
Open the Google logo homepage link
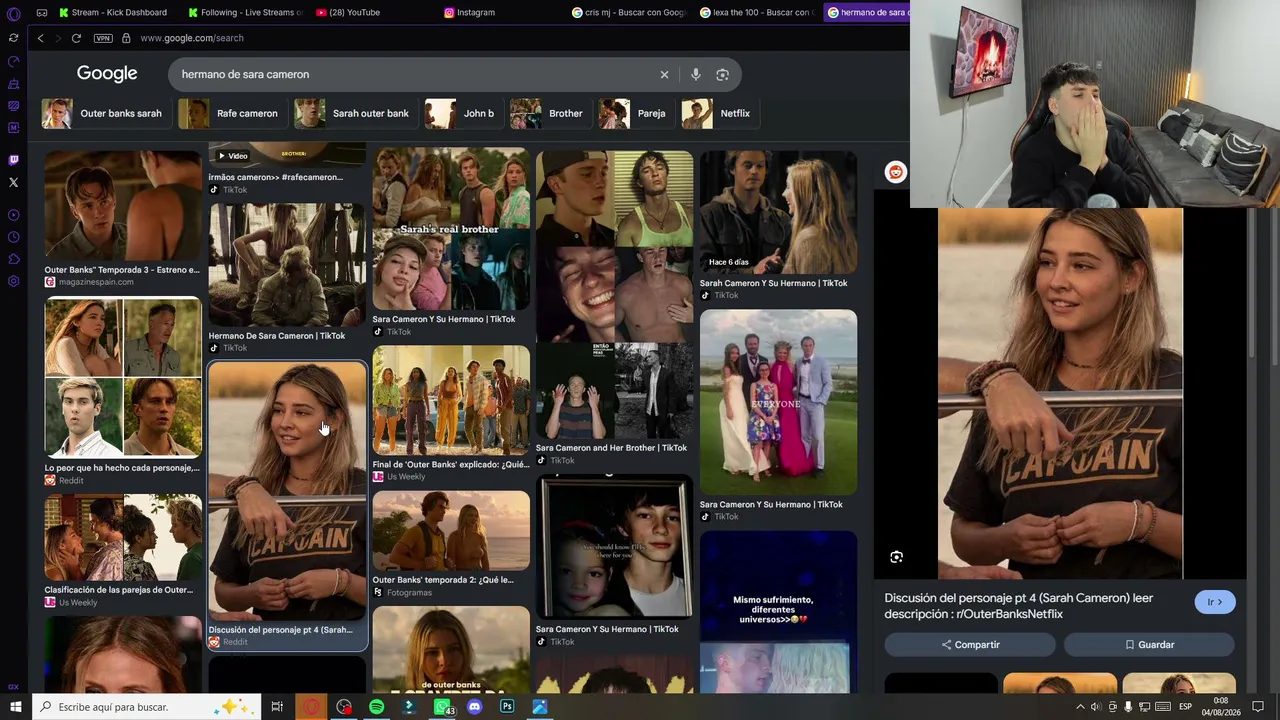107,74
